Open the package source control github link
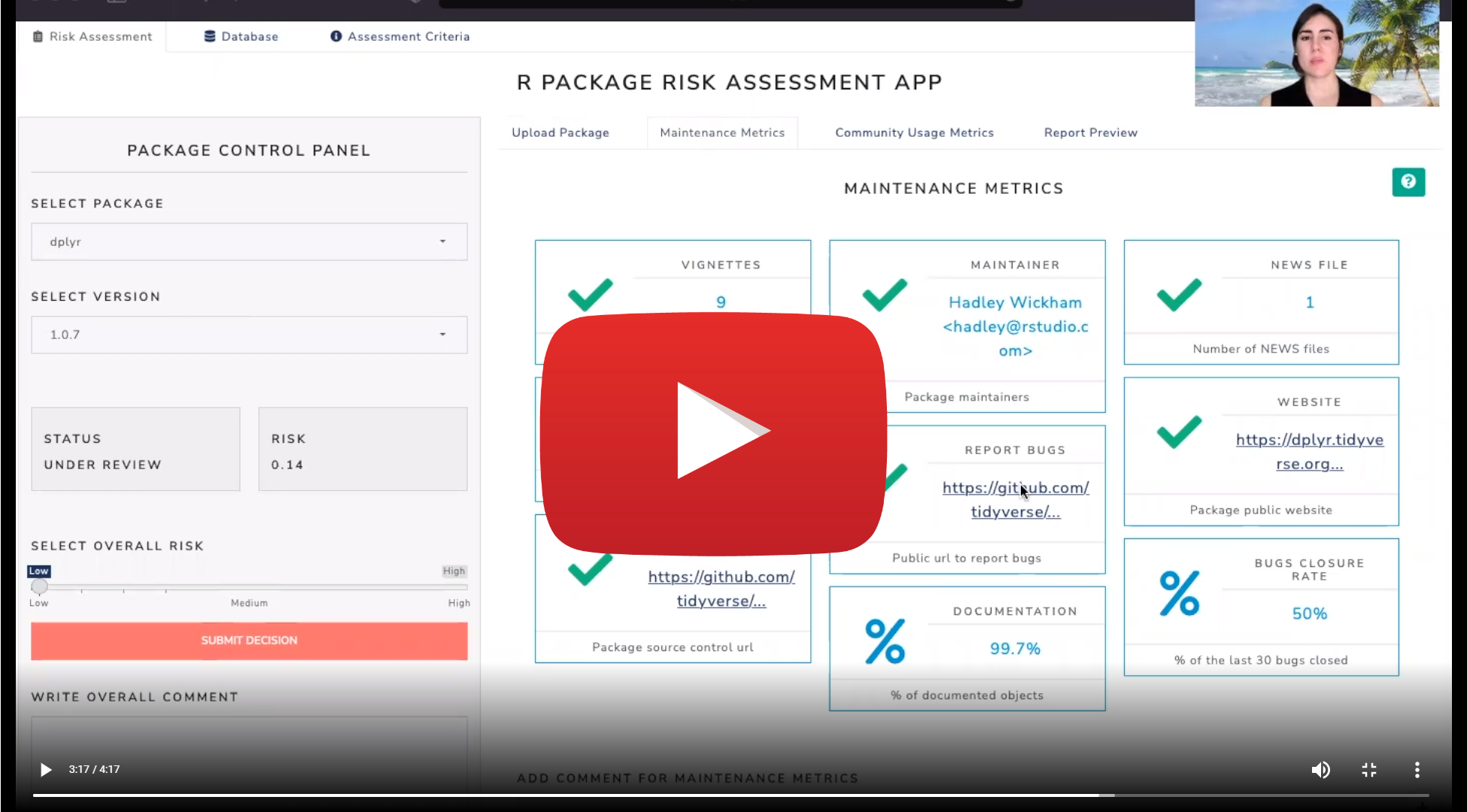The height and width of the screenshot is (812, 1467). (721, 589)
